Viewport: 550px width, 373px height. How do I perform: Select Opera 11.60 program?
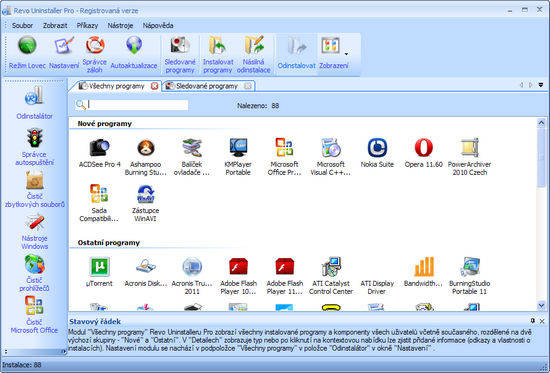(423, 153)
